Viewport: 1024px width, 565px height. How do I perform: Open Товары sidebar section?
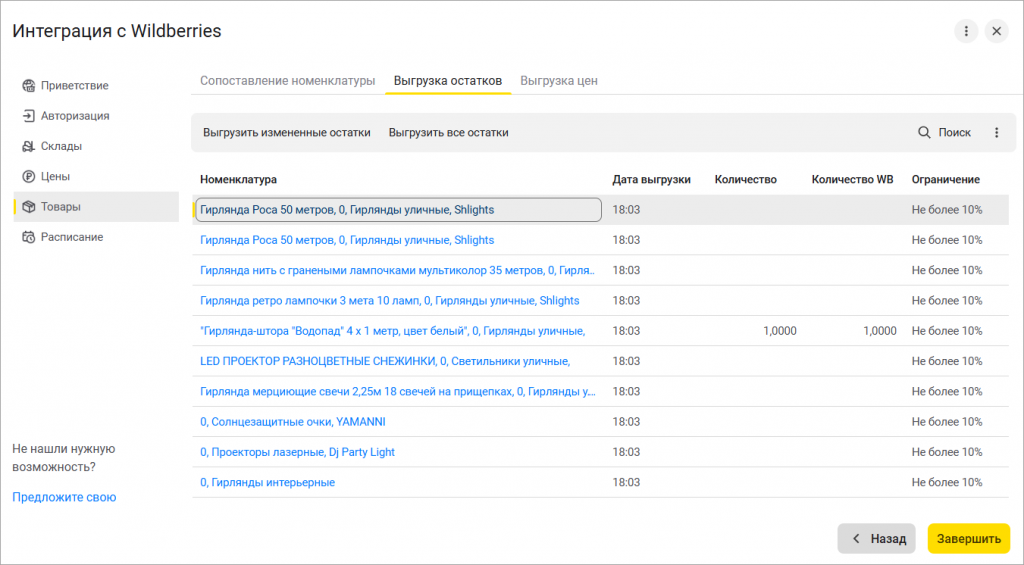click(96, 206)
